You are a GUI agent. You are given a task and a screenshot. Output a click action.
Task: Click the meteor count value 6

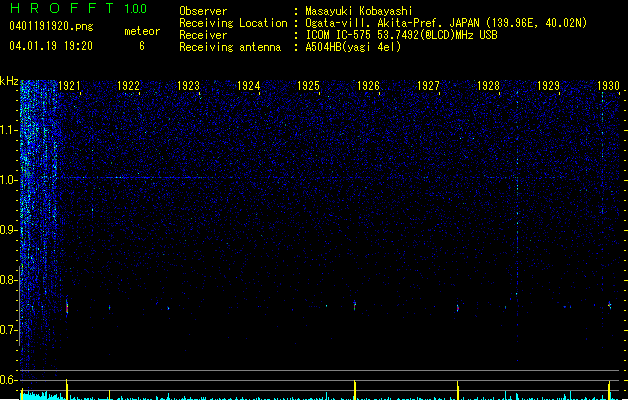[x=142, y=46]
